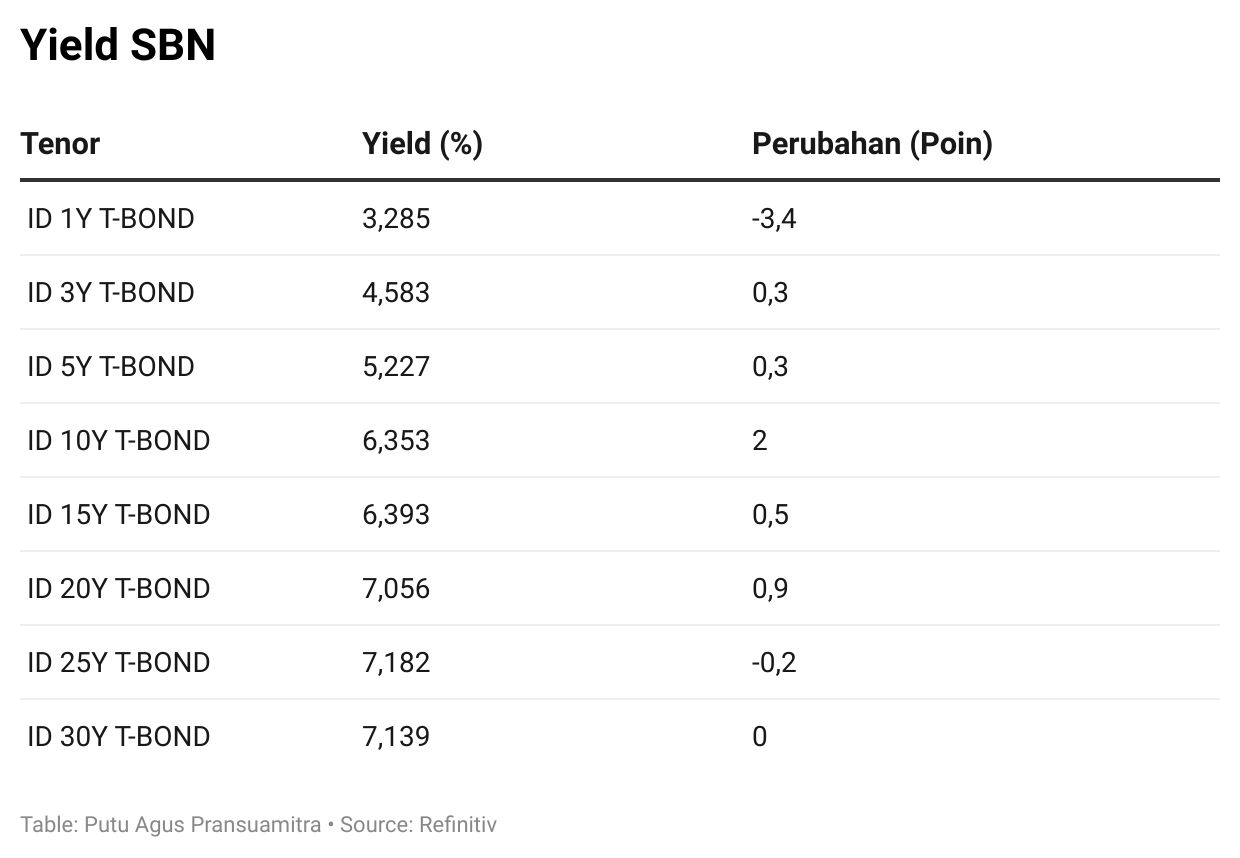This screenshot has height=858, width=1240.
Task: Click the Source: Refinitiv text
Action: [418, 825]
